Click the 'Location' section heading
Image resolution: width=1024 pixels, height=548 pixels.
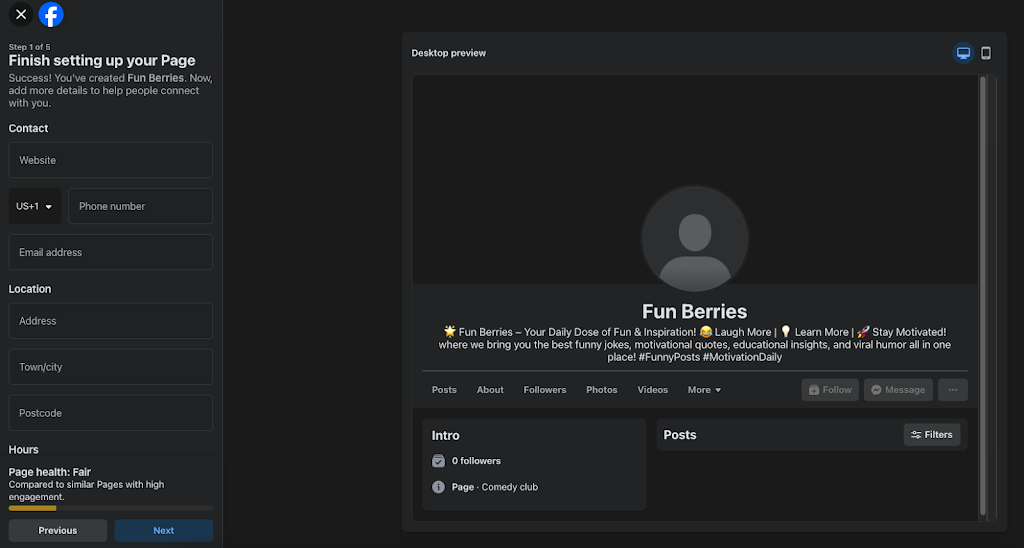click(29, 289)
